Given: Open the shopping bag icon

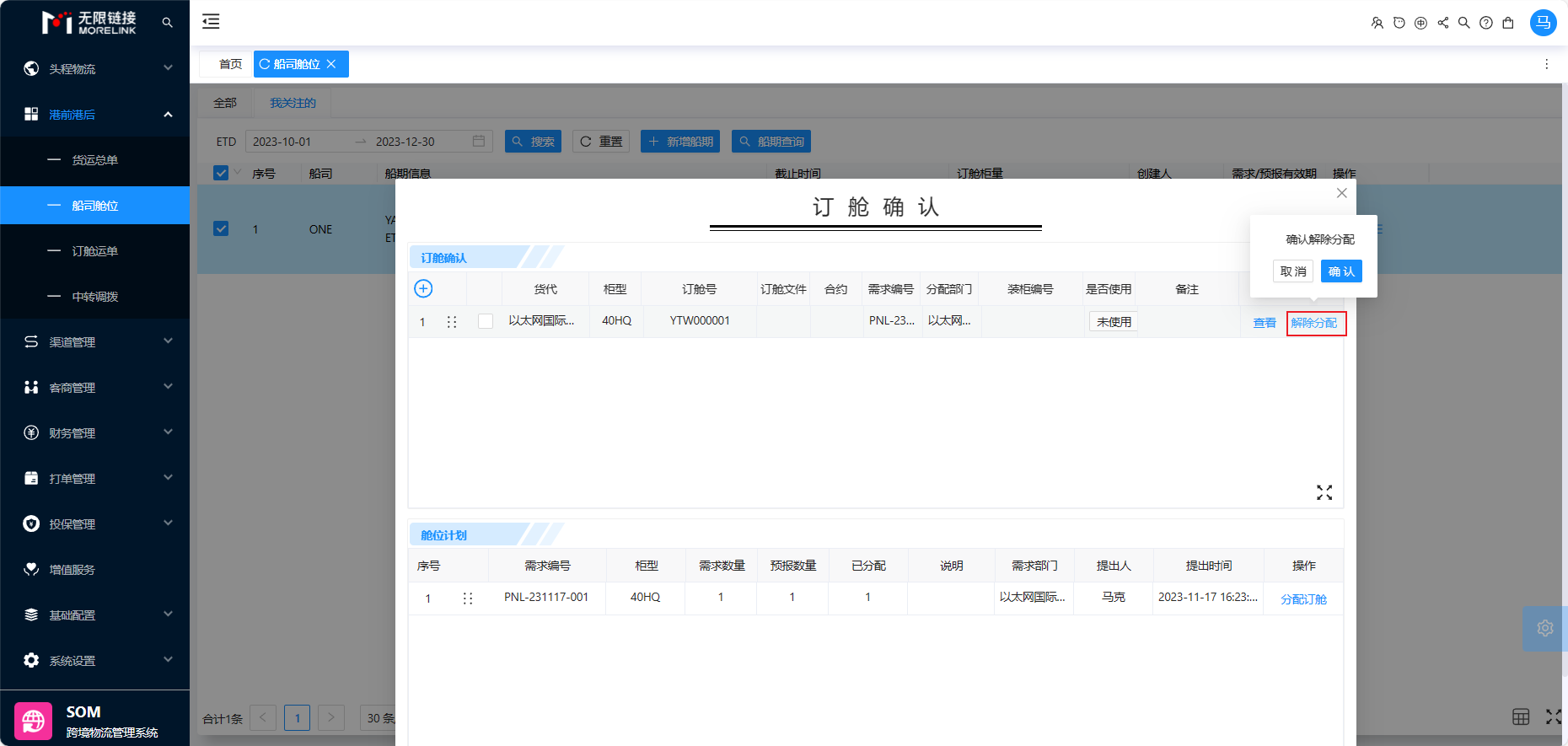Looking at the screenshot, I should pyautogui.click(x=1508, y=23).
